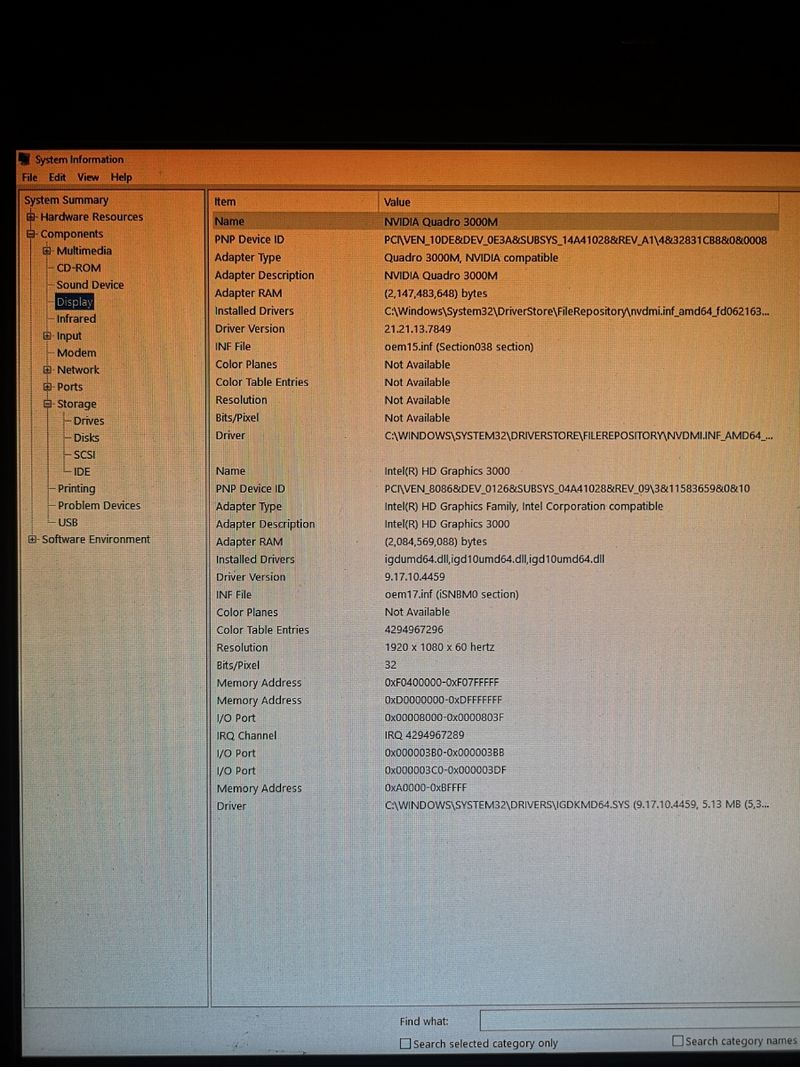Expand the Hardware Resources node
Viewport: 800px width, 1067px height.
pos(31,217)
